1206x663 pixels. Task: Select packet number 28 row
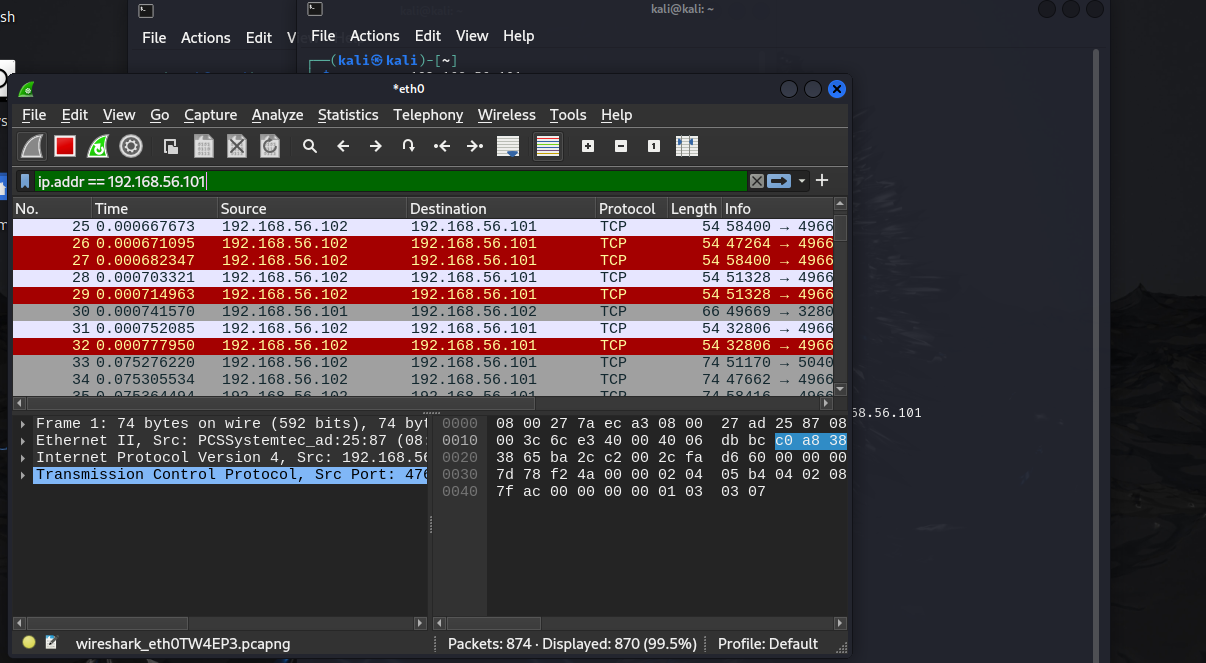pos(422,277)
